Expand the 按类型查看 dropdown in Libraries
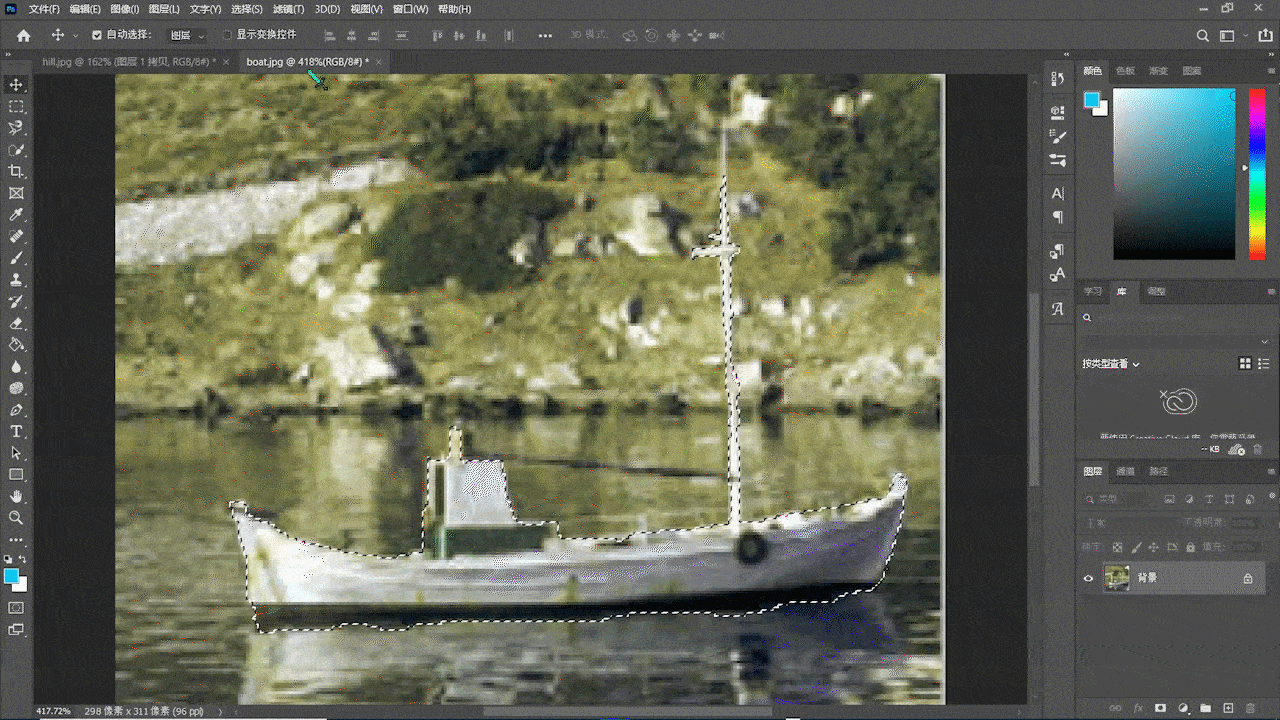 (x=1110, y=364)
